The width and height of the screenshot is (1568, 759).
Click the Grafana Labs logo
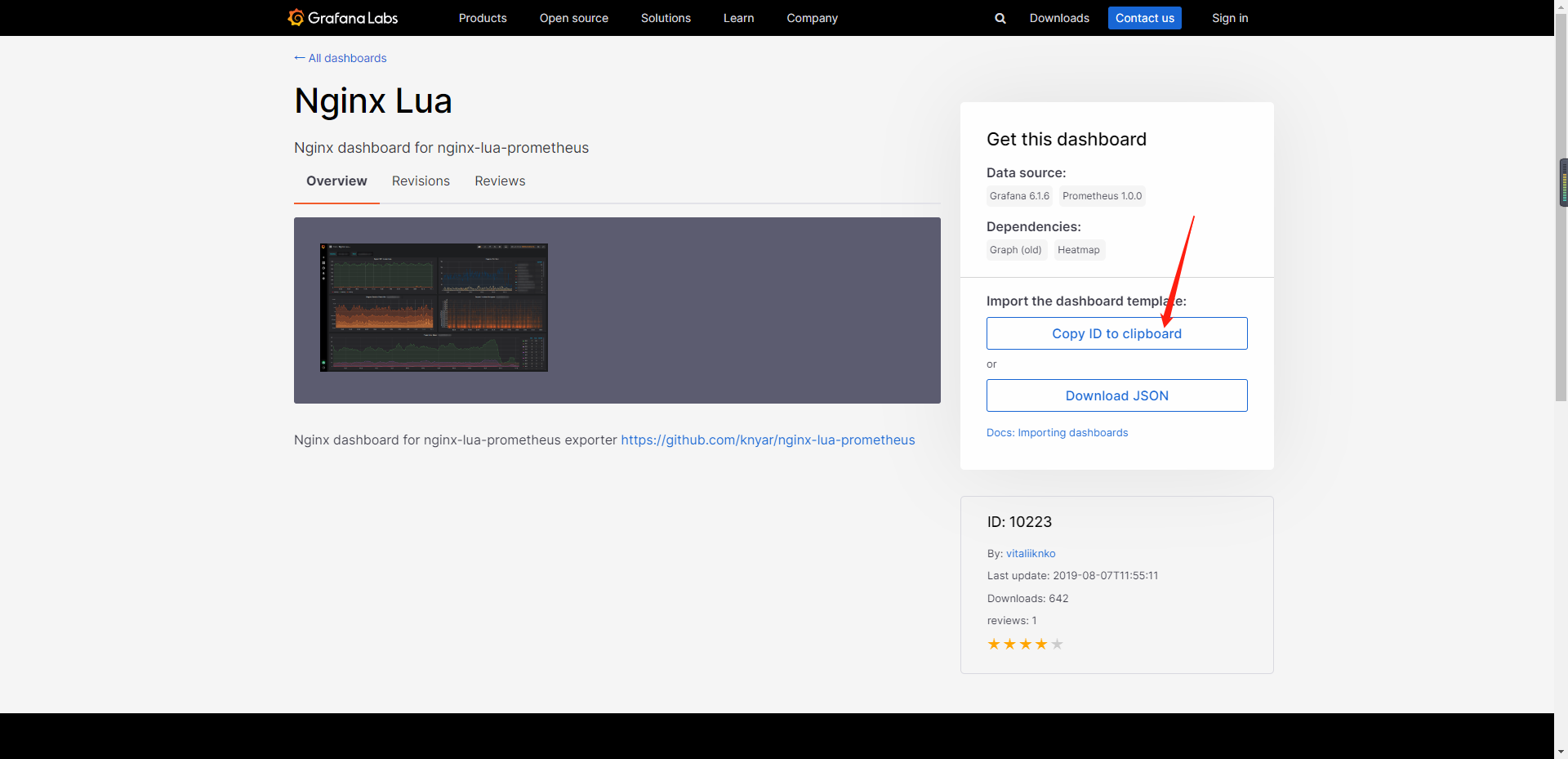pos(343,17)
